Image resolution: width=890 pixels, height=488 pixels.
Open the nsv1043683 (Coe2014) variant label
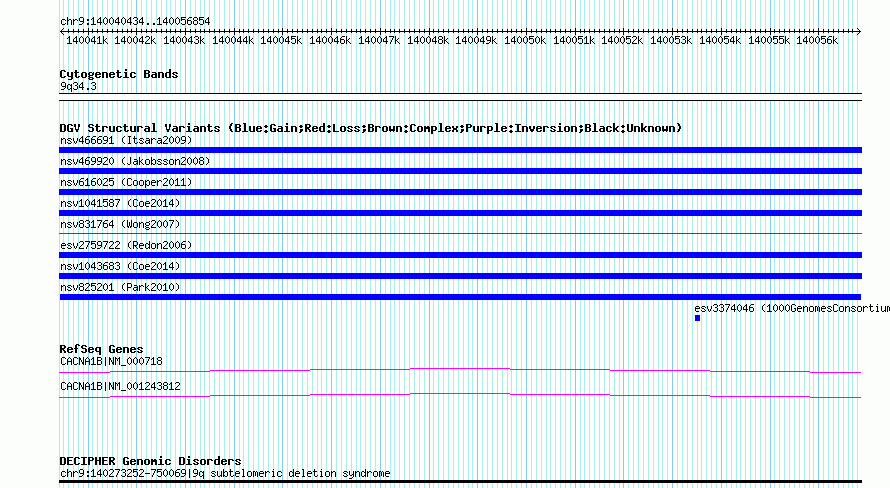tap(120, 266)
